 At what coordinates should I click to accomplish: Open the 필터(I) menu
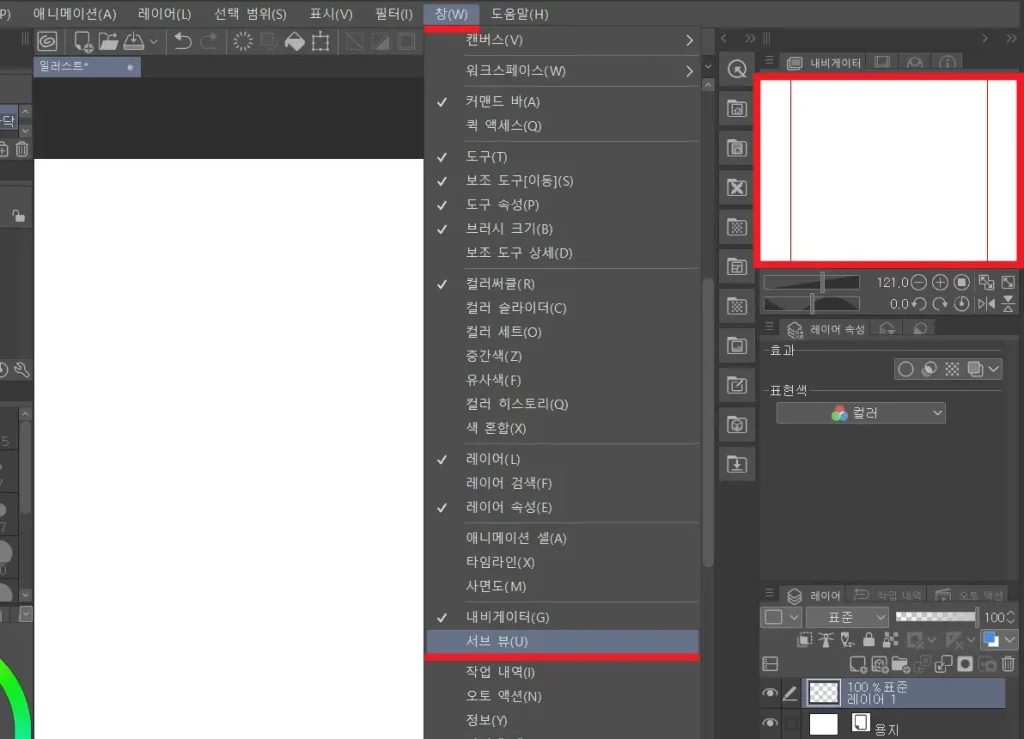point(393,14)
